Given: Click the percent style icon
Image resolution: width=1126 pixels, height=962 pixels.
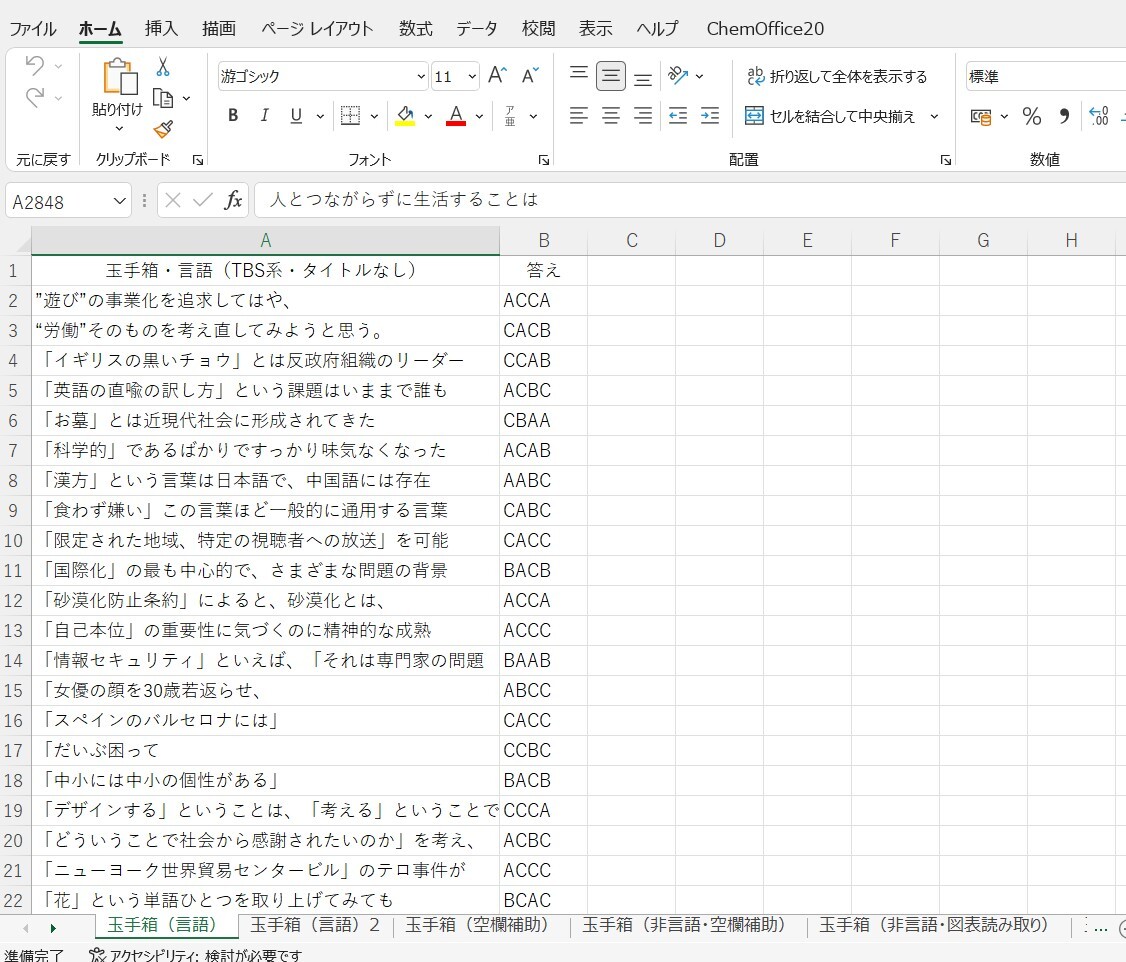Looking at the screenshot, I should (x=1031, y=116).
